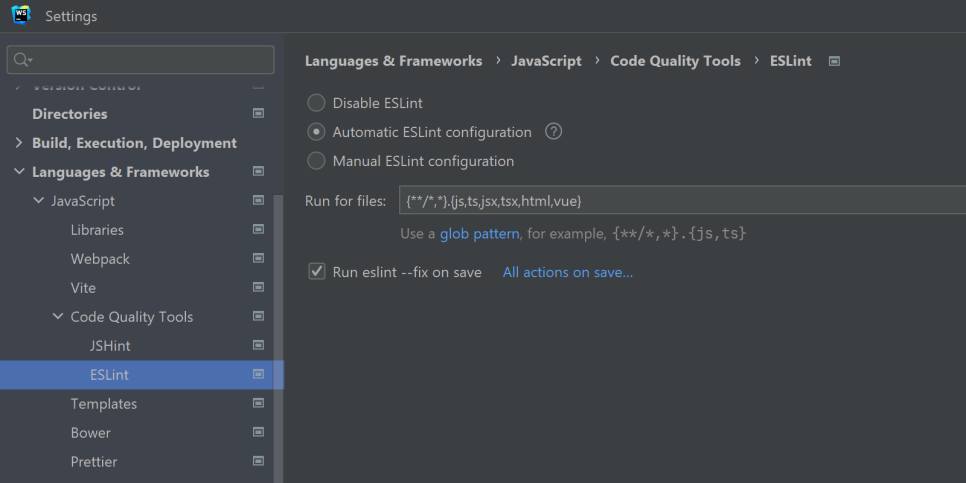Open help icon for Automatic ESLint configuration
The width and height of the screenshot is (966, 483).
click(x=554, y=131)
